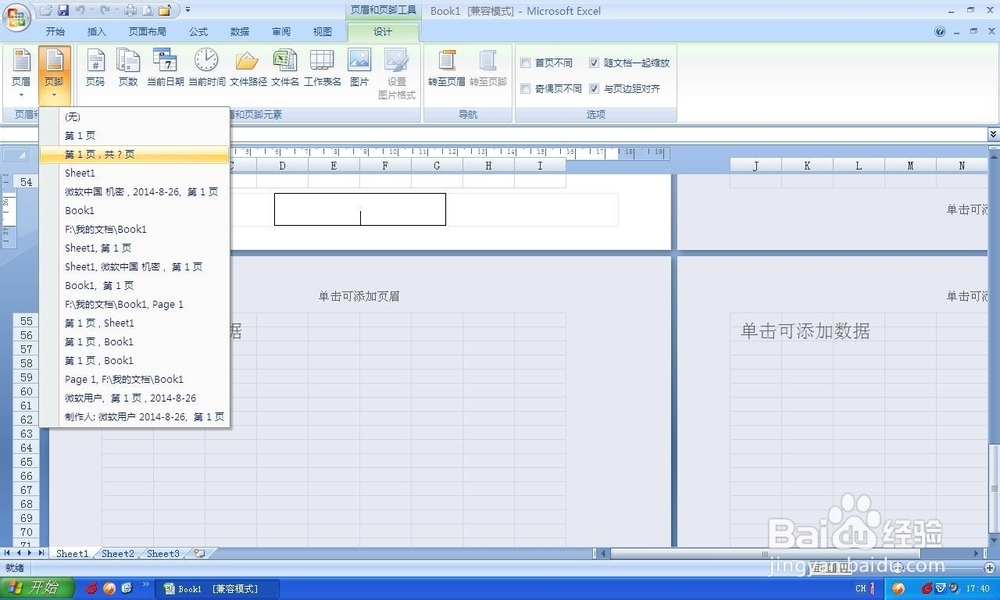Insert number of pages (页数) element
1000x600 pixels.
coord(128,68)
